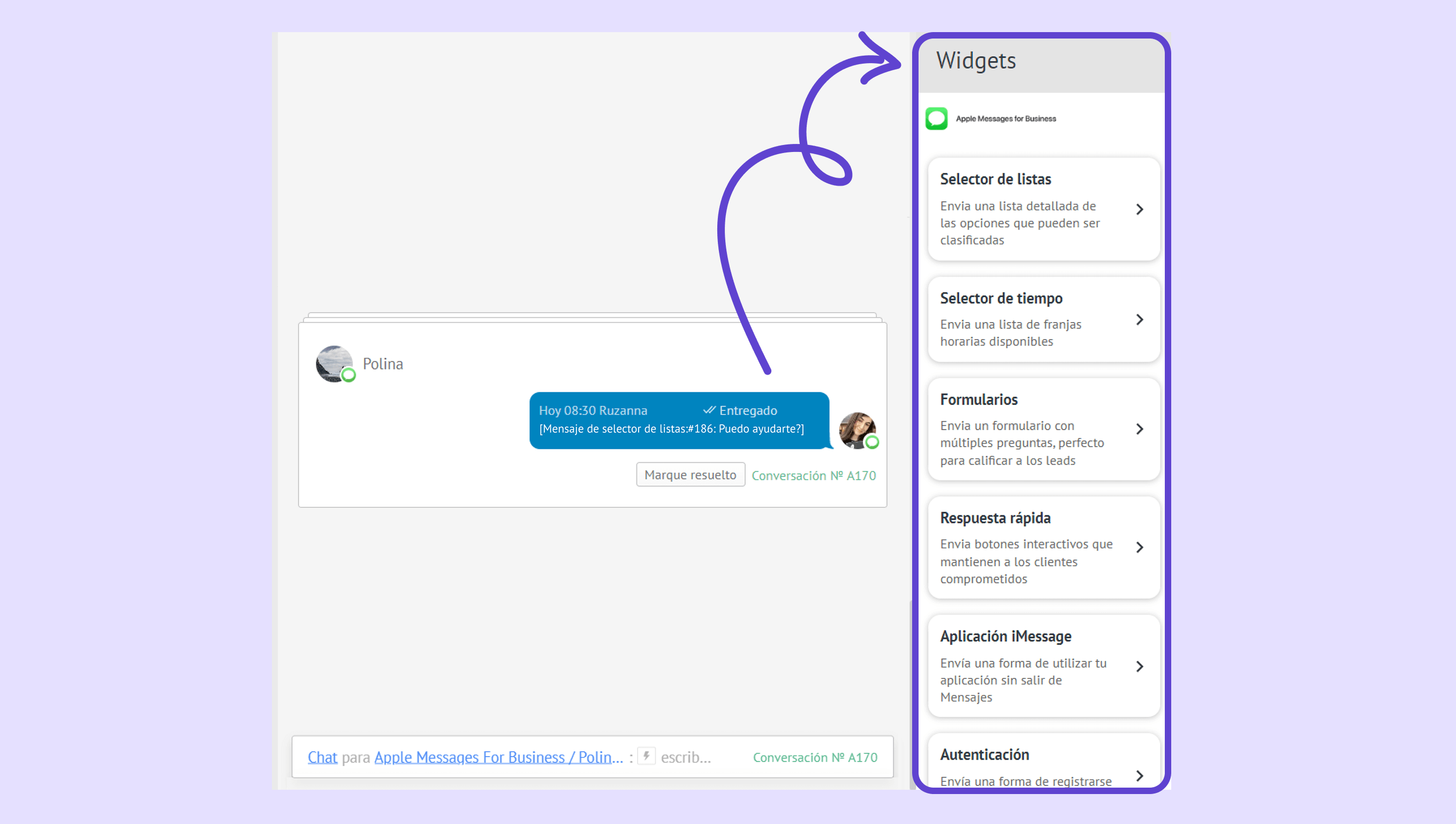Expand the Selector de listas chevron
Screen dimensions: 1456x824
[1140, 209]
